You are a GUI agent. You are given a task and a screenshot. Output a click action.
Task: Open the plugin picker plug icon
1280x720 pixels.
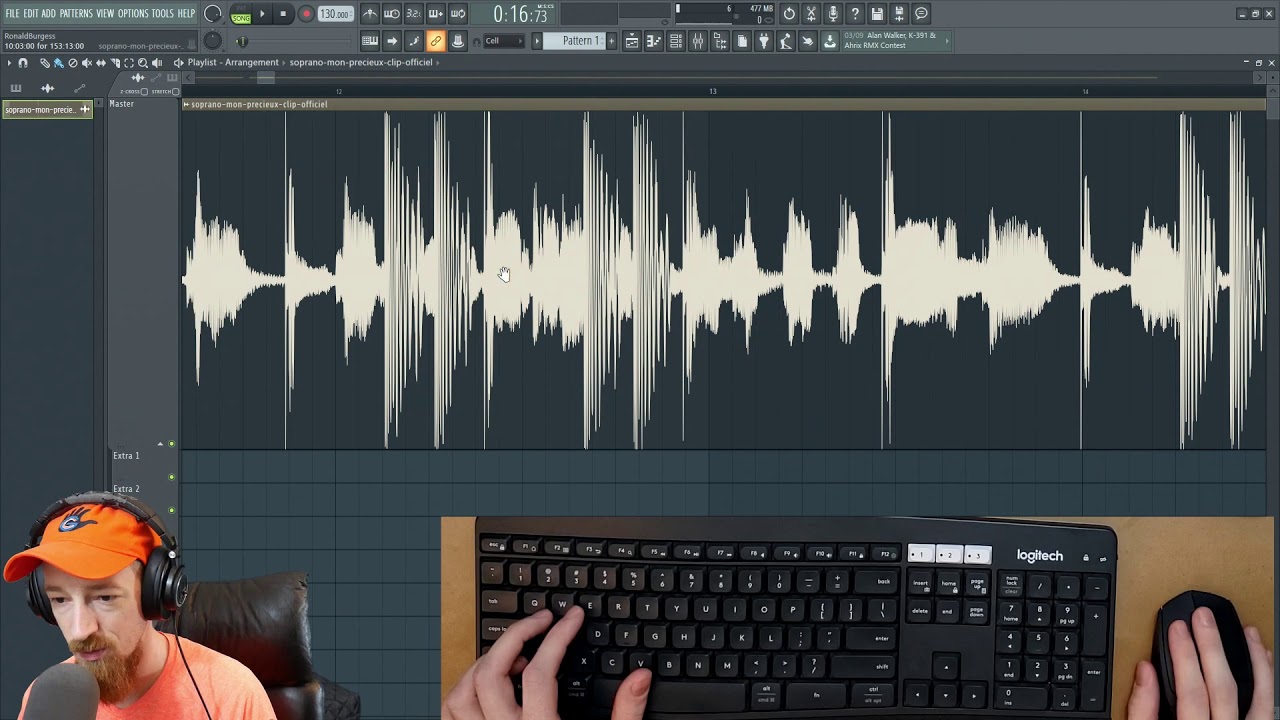[x=764, y=41]
